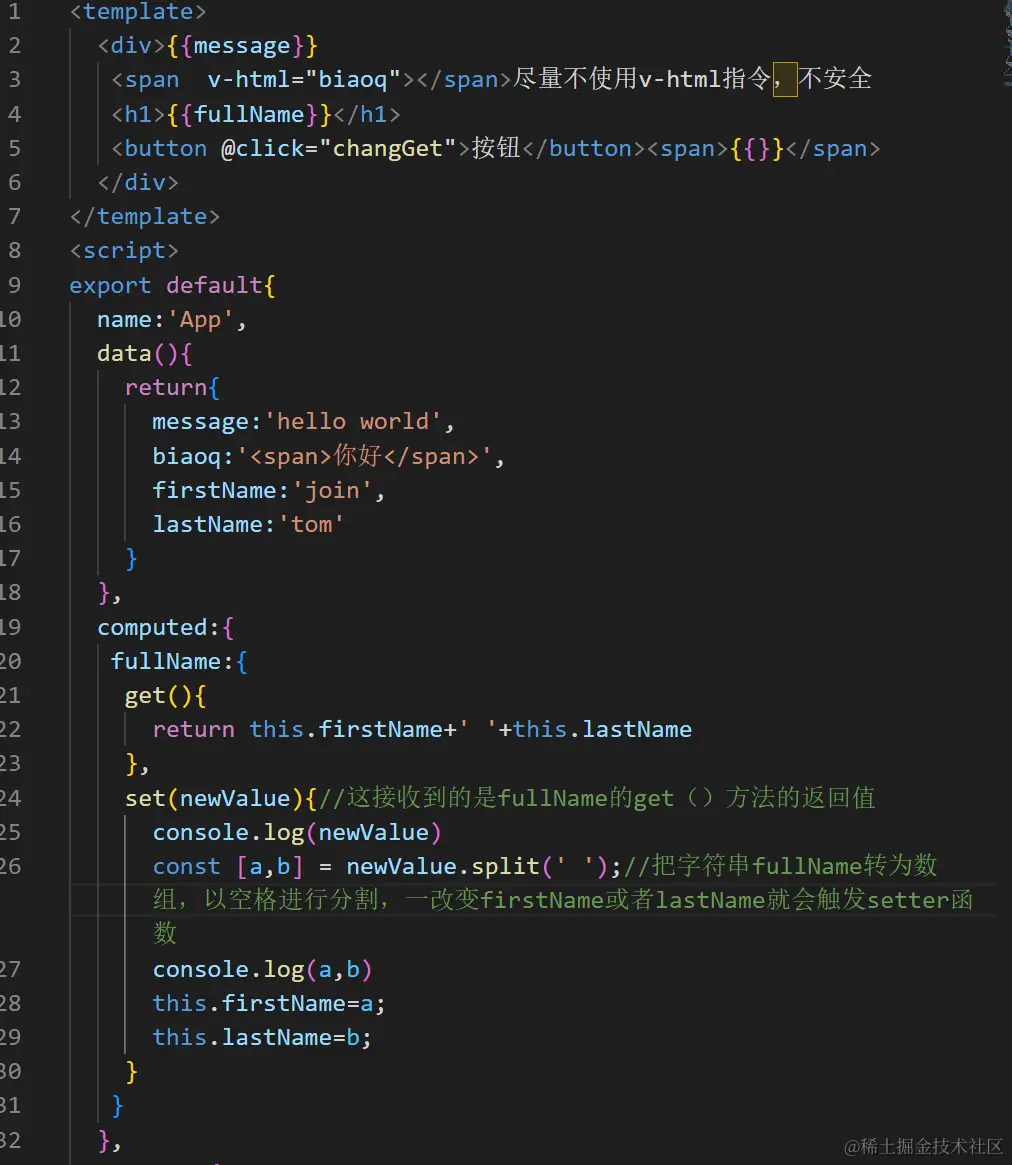Click the empty {{}} interpolation in the span
Screen dimensions: 1012x1165
[756, 148]
